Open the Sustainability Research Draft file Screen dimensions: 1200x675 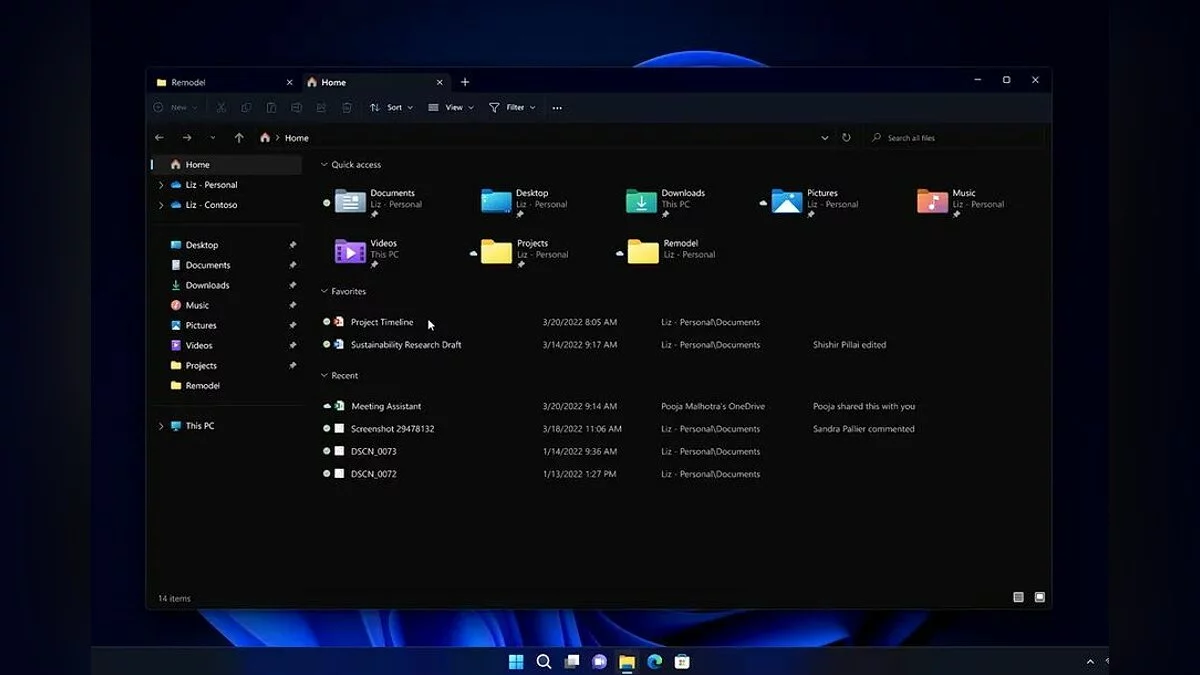pos(405,345)
